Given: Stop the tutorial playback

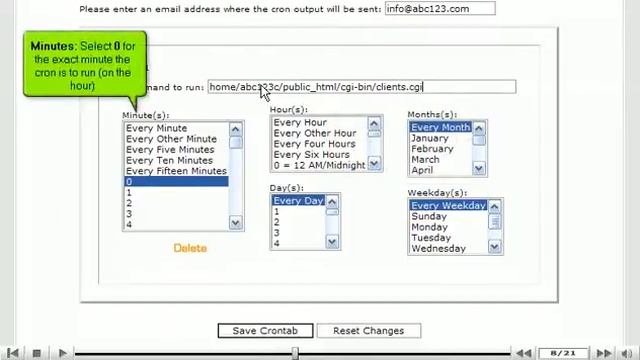Looking at the screenshot, I should (x=37, y=353).
